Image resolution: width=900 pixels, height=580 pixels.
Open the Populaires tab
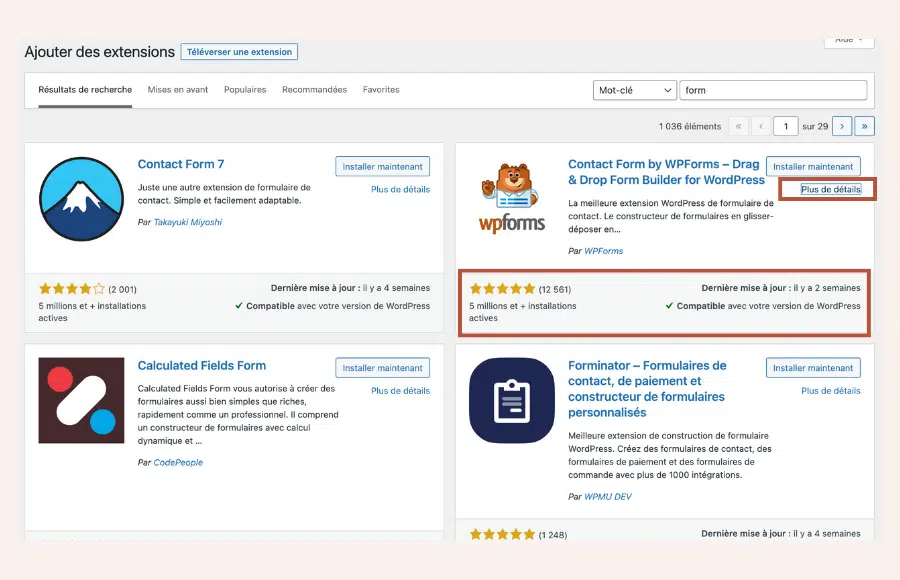pos(245,90)
